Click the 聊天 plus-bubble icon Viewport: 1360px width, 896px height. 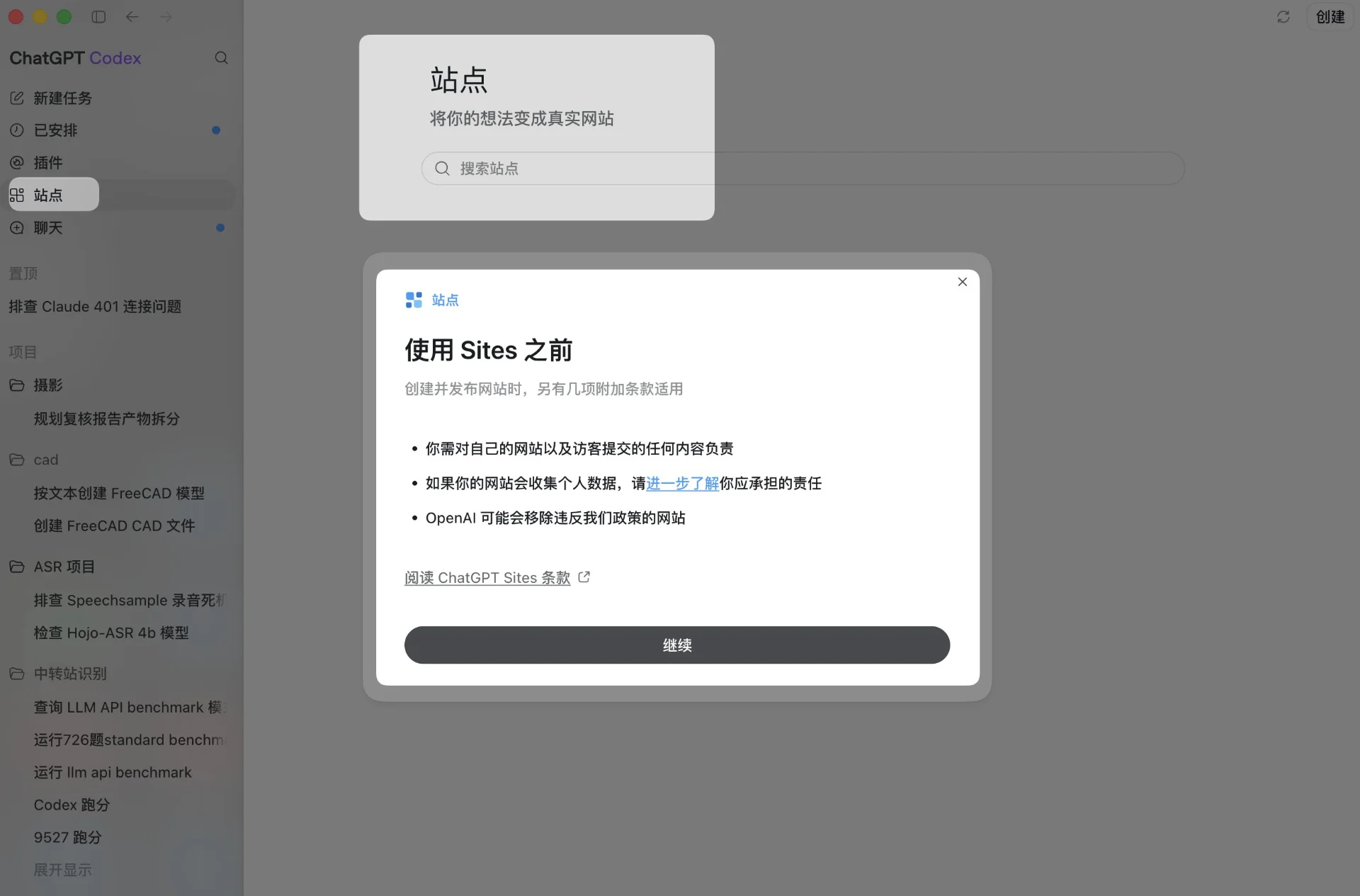17,227
